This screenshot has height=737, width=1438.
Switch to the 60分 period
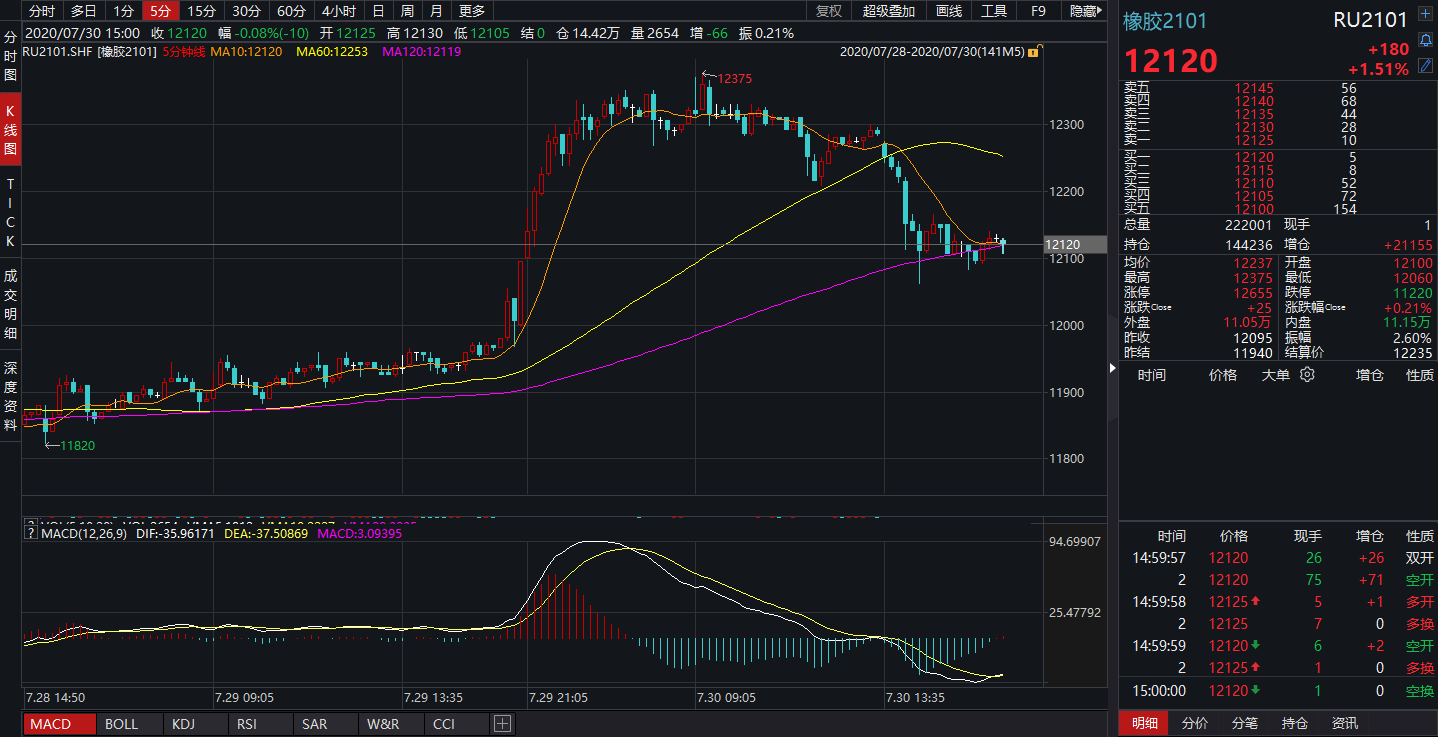[x=291, y=11]
